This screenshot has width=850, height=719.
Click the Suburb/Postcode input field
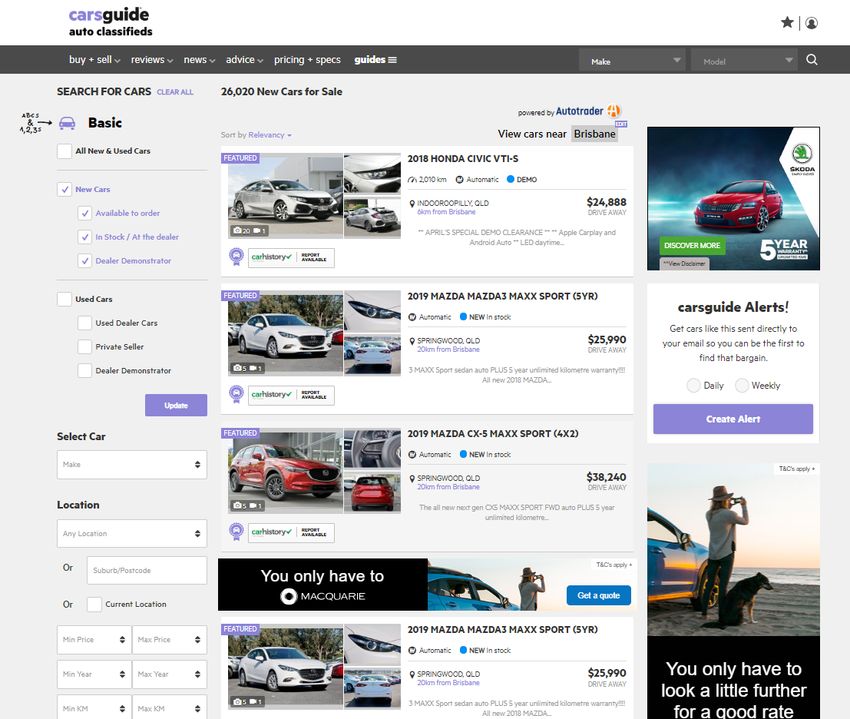click(147, 570)
